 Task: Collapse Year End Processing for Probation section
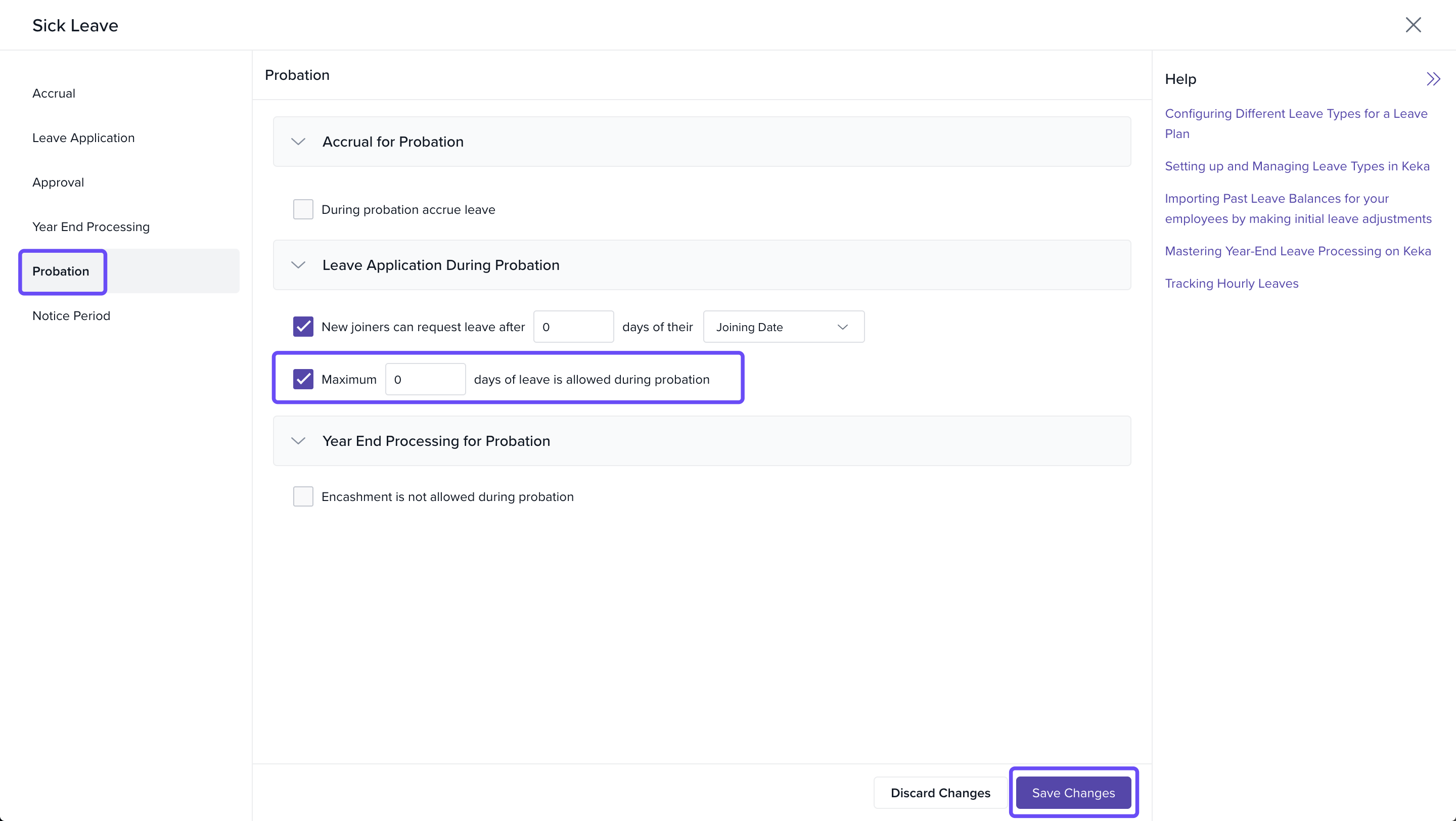[298, 441]
